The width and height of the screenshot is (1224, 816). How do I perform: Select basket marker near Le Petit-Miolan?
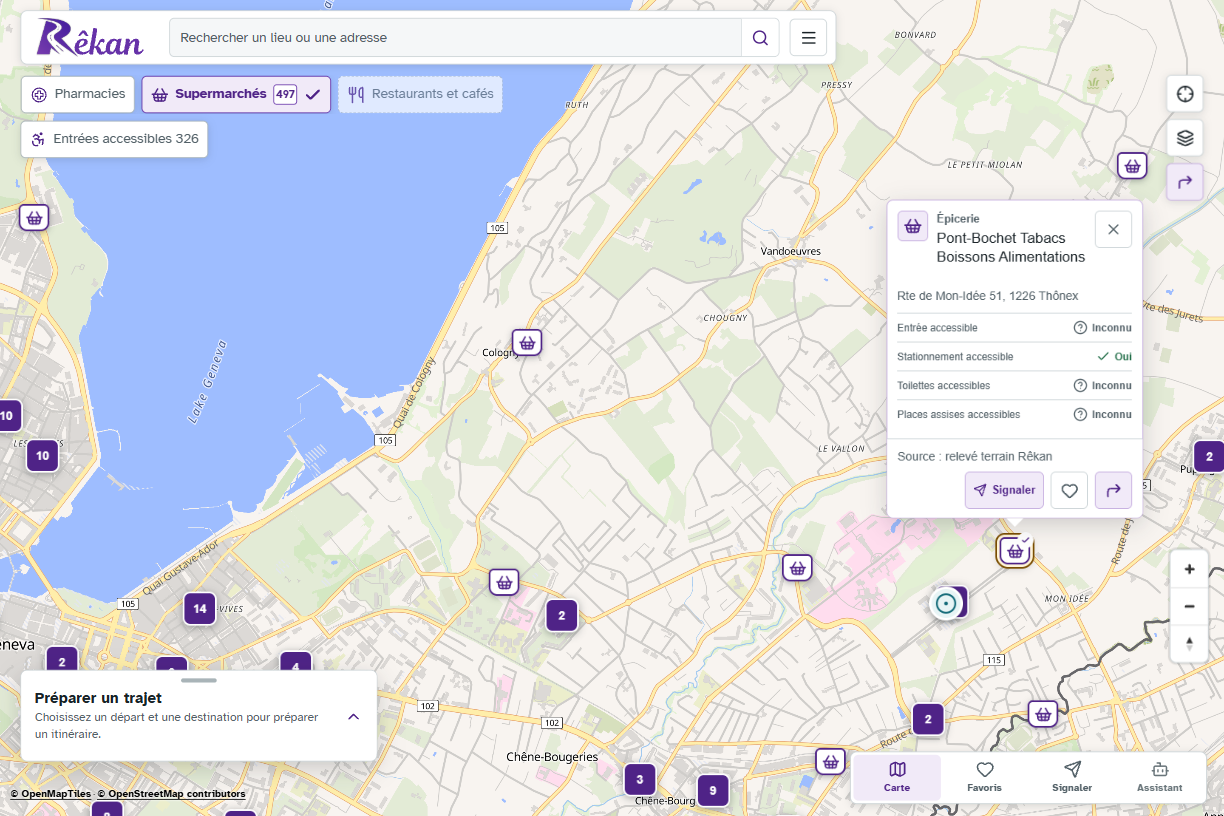point(1132,166)
